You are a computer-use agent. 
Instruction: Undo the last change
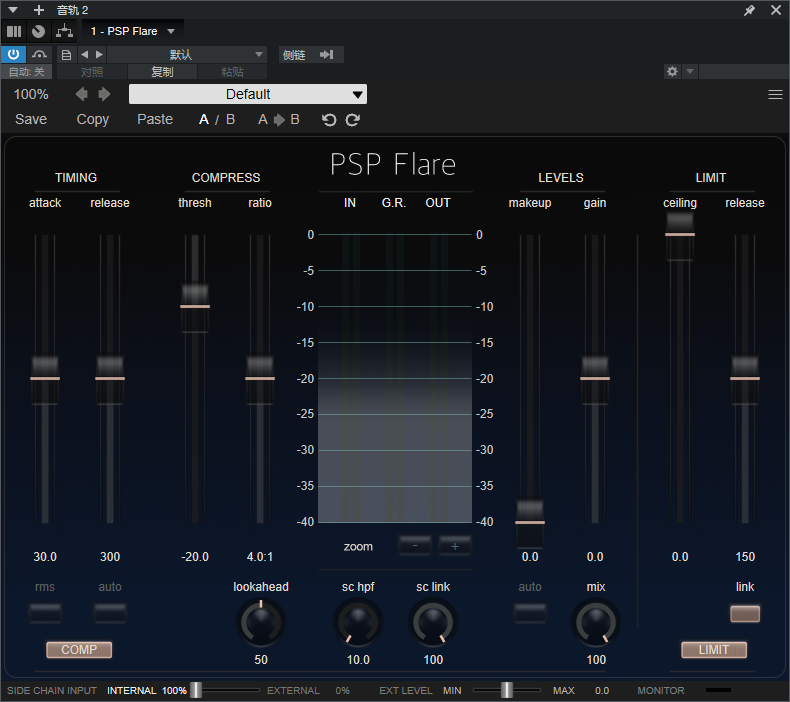click(x=329, y=119)
